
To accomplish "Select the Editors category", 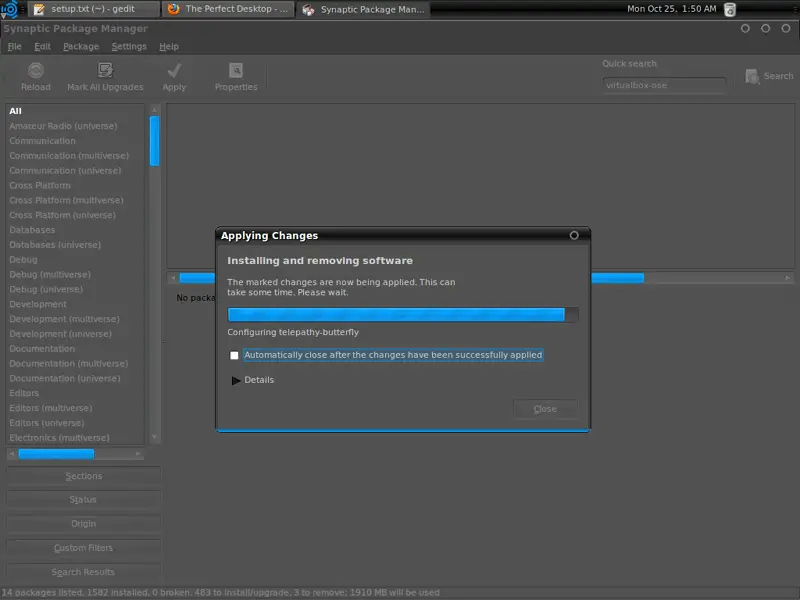I will click(76, 393).
